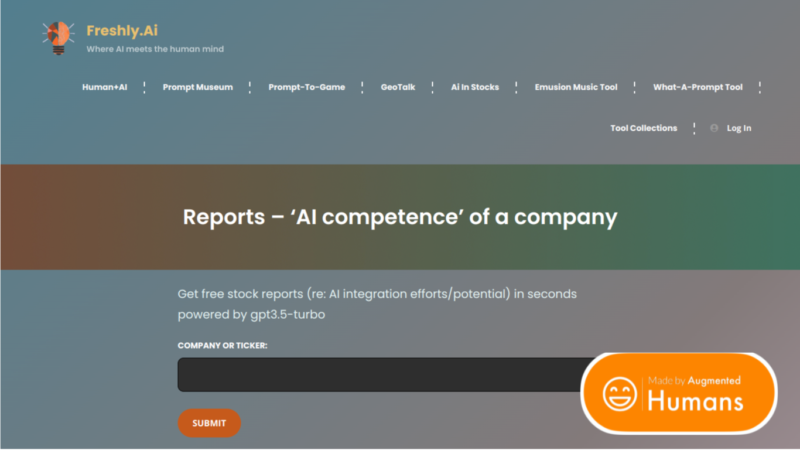800x450 pixels.
Task: Click the Log In link
Action: point(739,128)
